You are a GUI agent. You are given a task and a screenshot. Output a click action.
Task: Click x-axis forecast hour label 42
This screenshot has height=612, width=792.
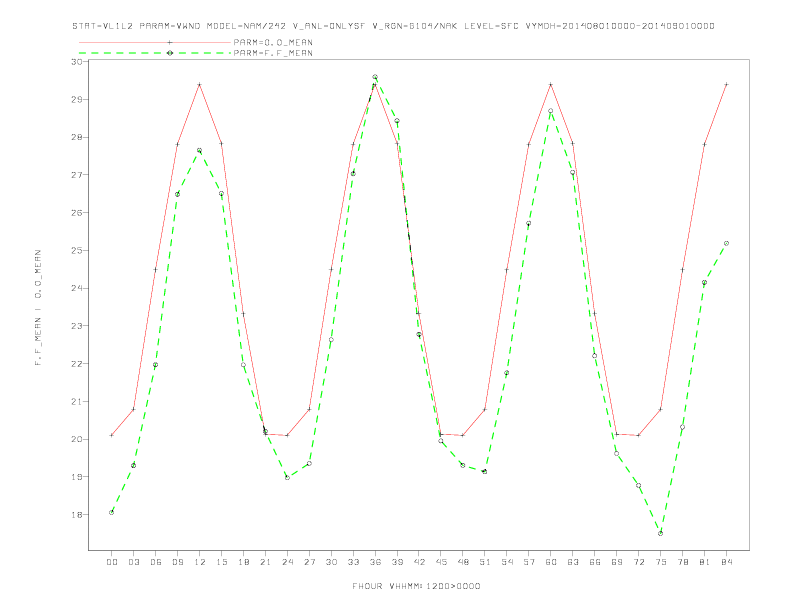click(419, 562)
